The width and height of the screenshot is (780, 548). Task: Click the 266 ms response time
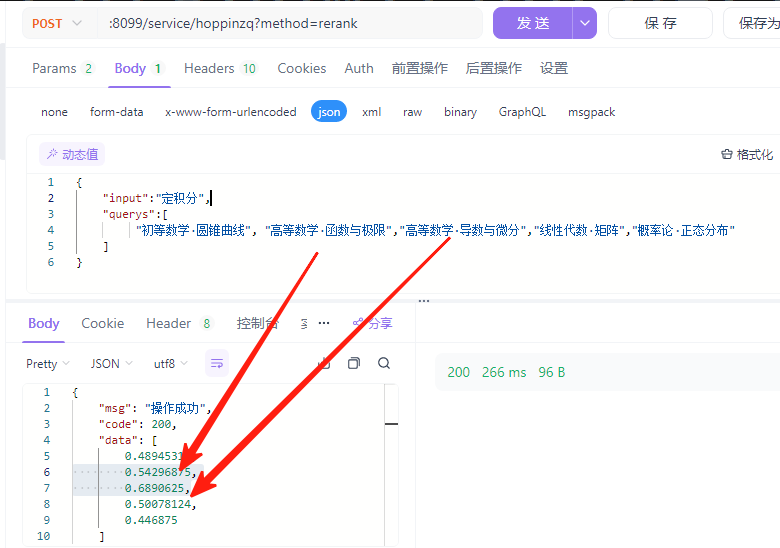point(504,372)
